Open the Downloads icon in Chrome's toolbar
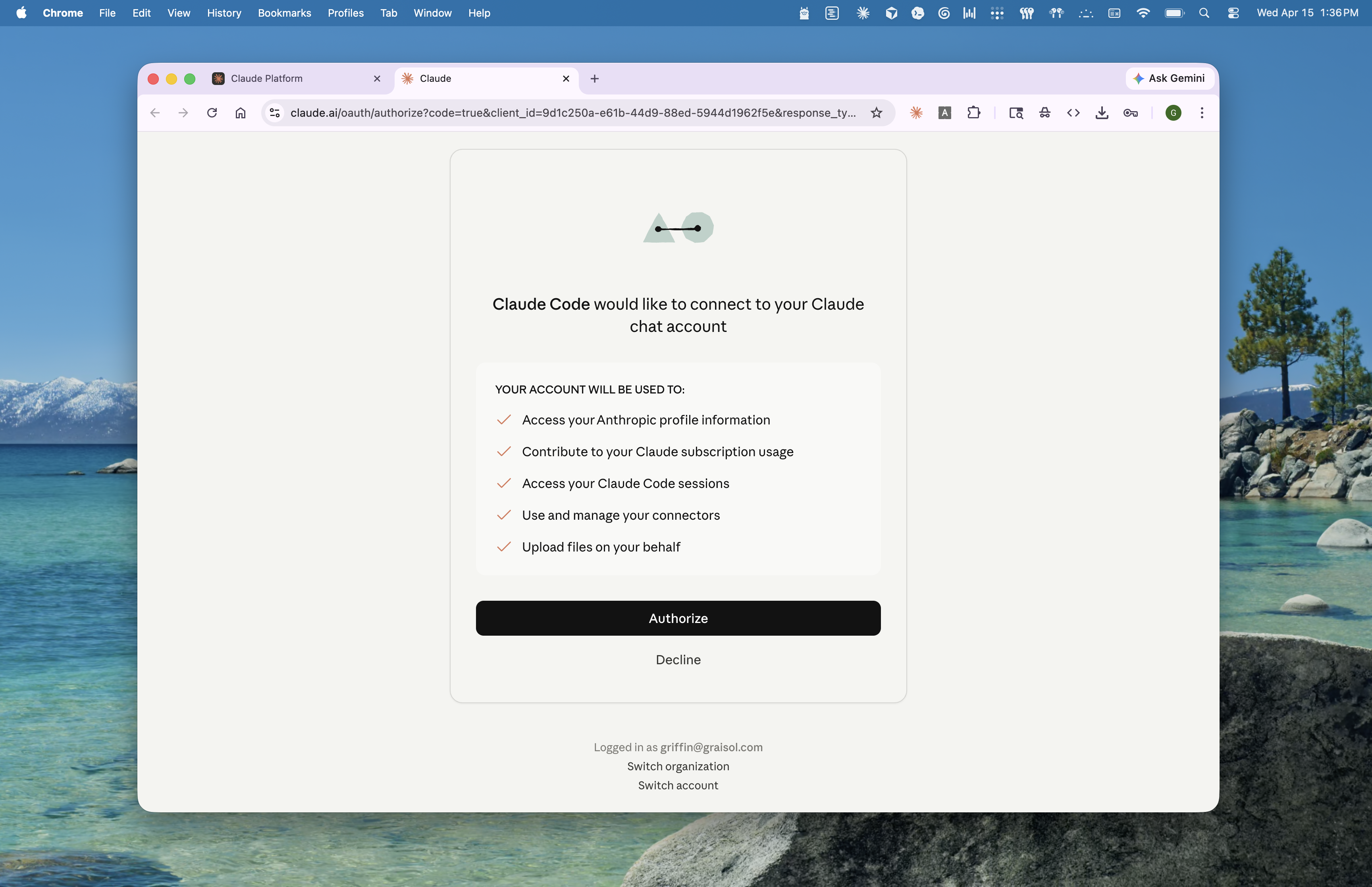The height and width of the screenshot is (887, 1372). [x=1101, y=113]
